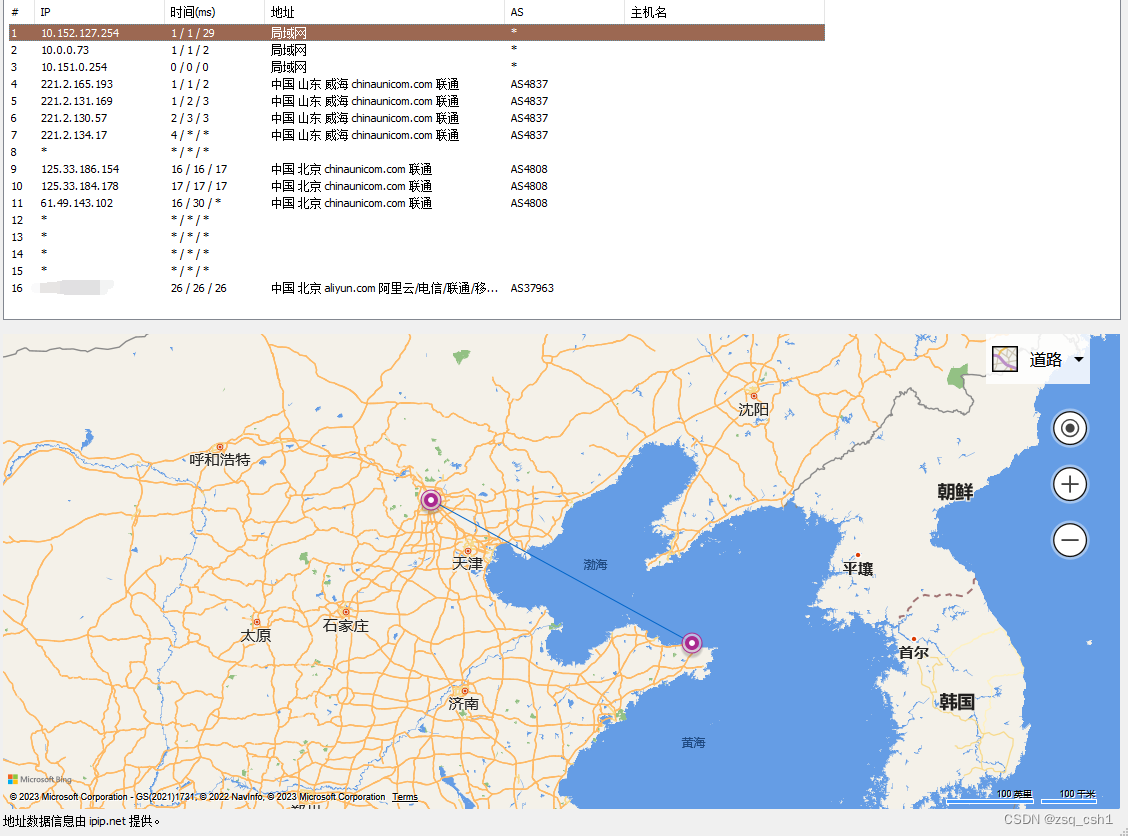The width and height of the screenshot is (1128, 836).
Task: Open the 道路 map style dropdown arrow
Action: (1078, 358)
